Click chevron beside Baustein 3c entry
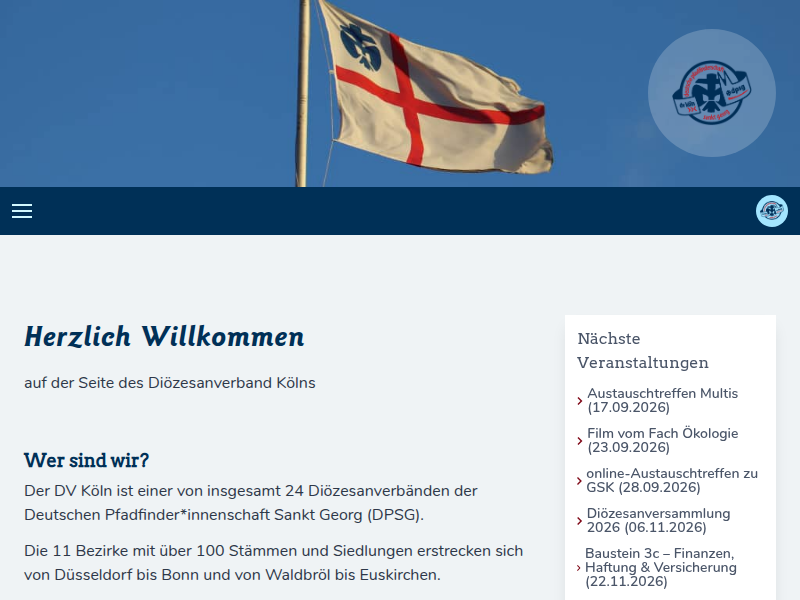 579,568
